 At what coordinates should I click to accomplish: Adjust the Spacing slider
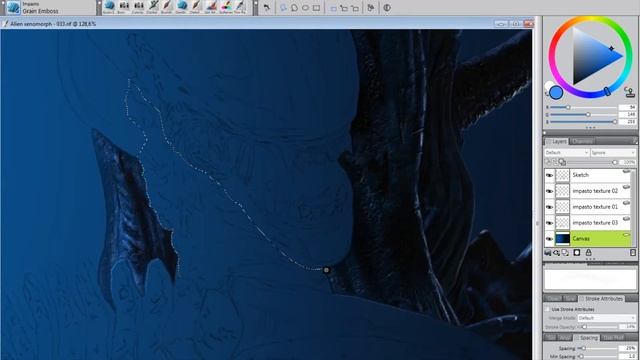(598, 349)
